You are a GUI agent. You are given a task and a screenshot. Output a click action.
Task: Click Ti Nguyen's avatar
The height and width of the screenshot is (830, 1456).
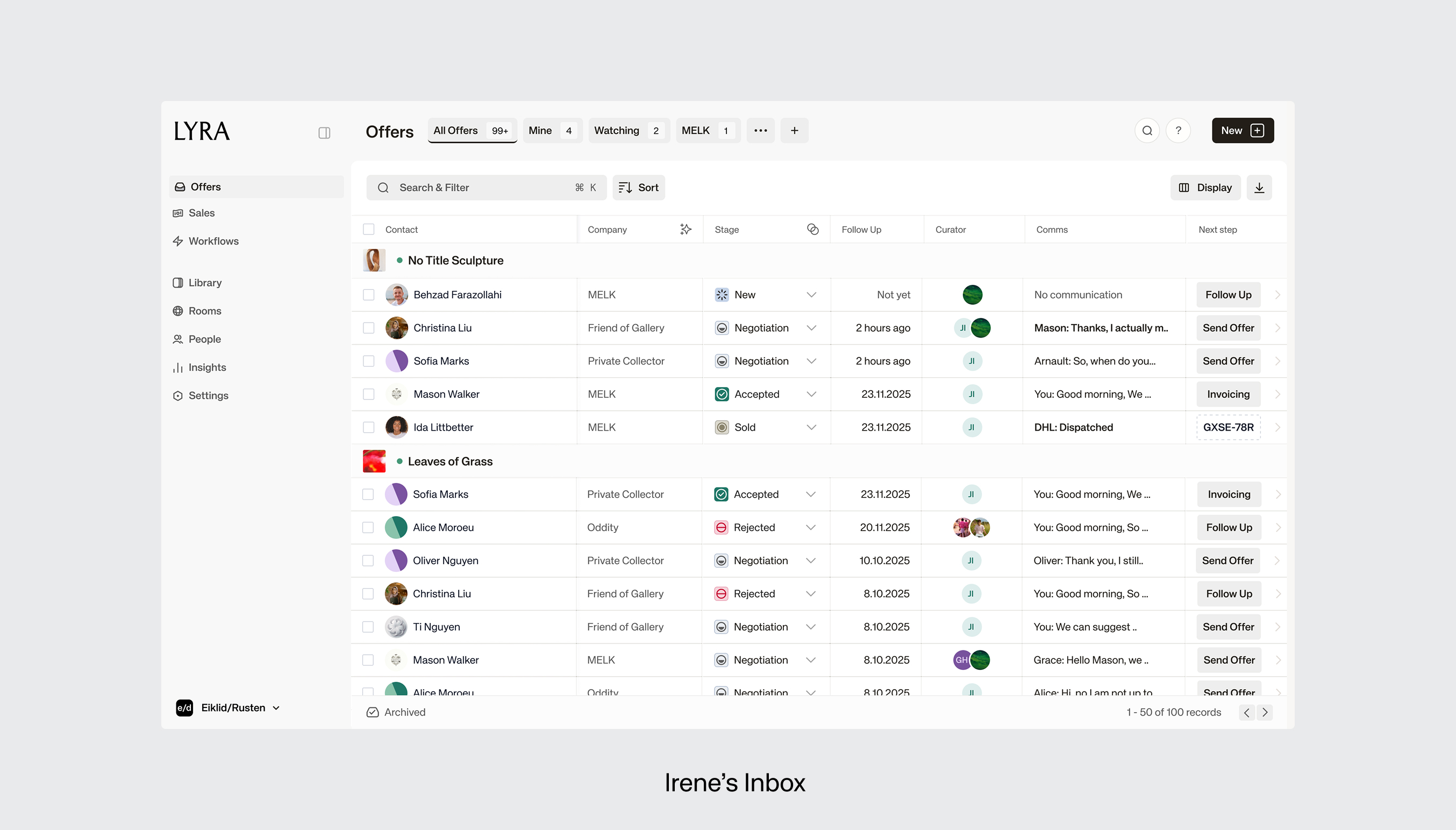click(x=396, y=626)
